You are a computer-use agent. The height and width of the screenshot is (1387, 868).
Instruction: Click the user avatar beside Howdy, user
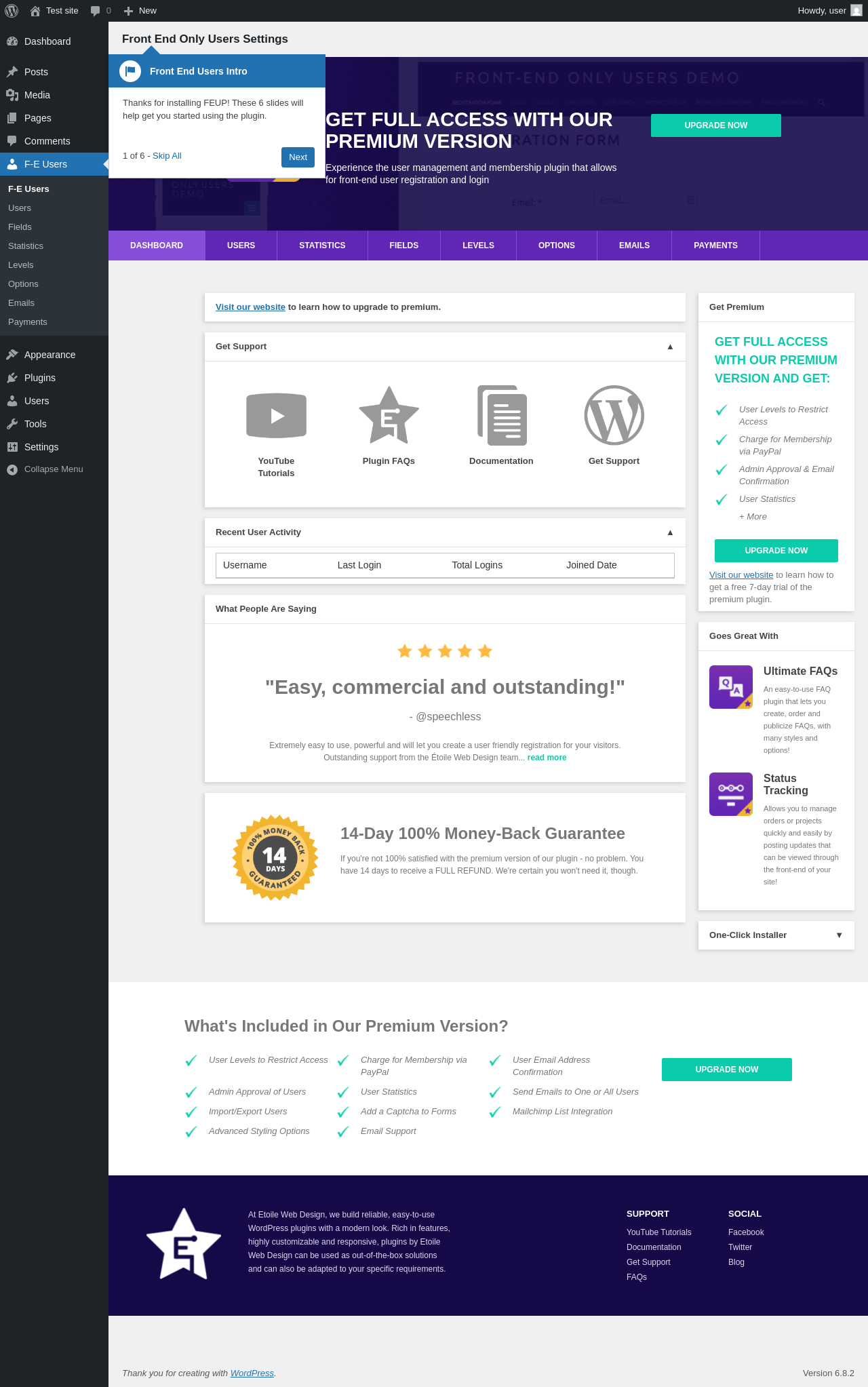(856, 11)
